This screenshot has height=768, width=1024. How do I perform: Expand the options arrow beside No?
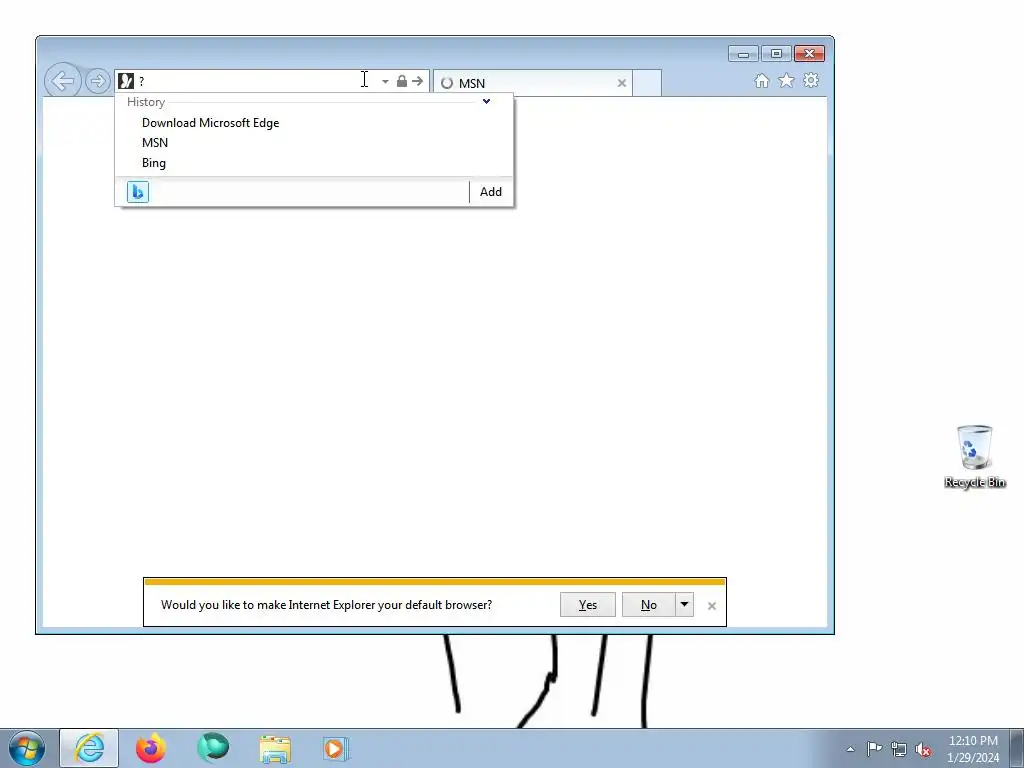click(684, 605)
